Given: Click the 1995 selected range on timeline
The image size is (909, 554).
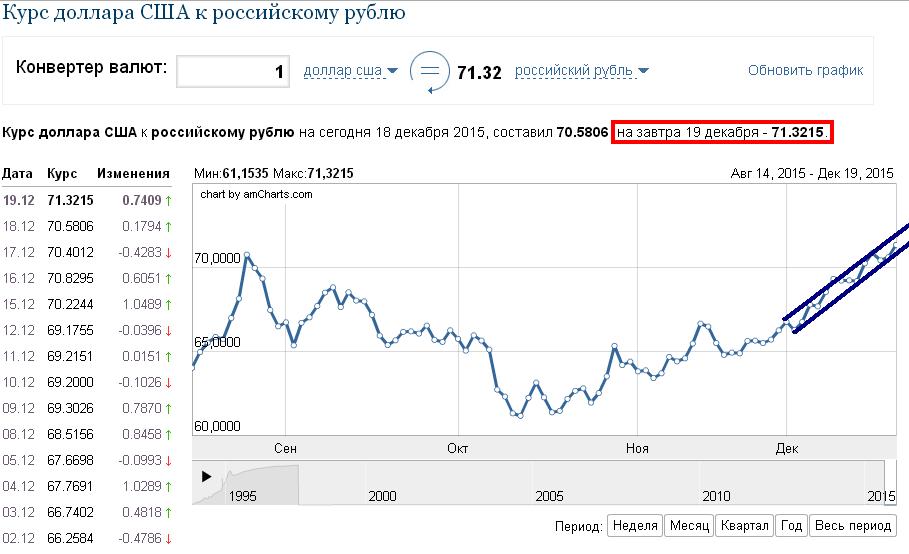Looking at the screenshot, I should click(246, 484).
